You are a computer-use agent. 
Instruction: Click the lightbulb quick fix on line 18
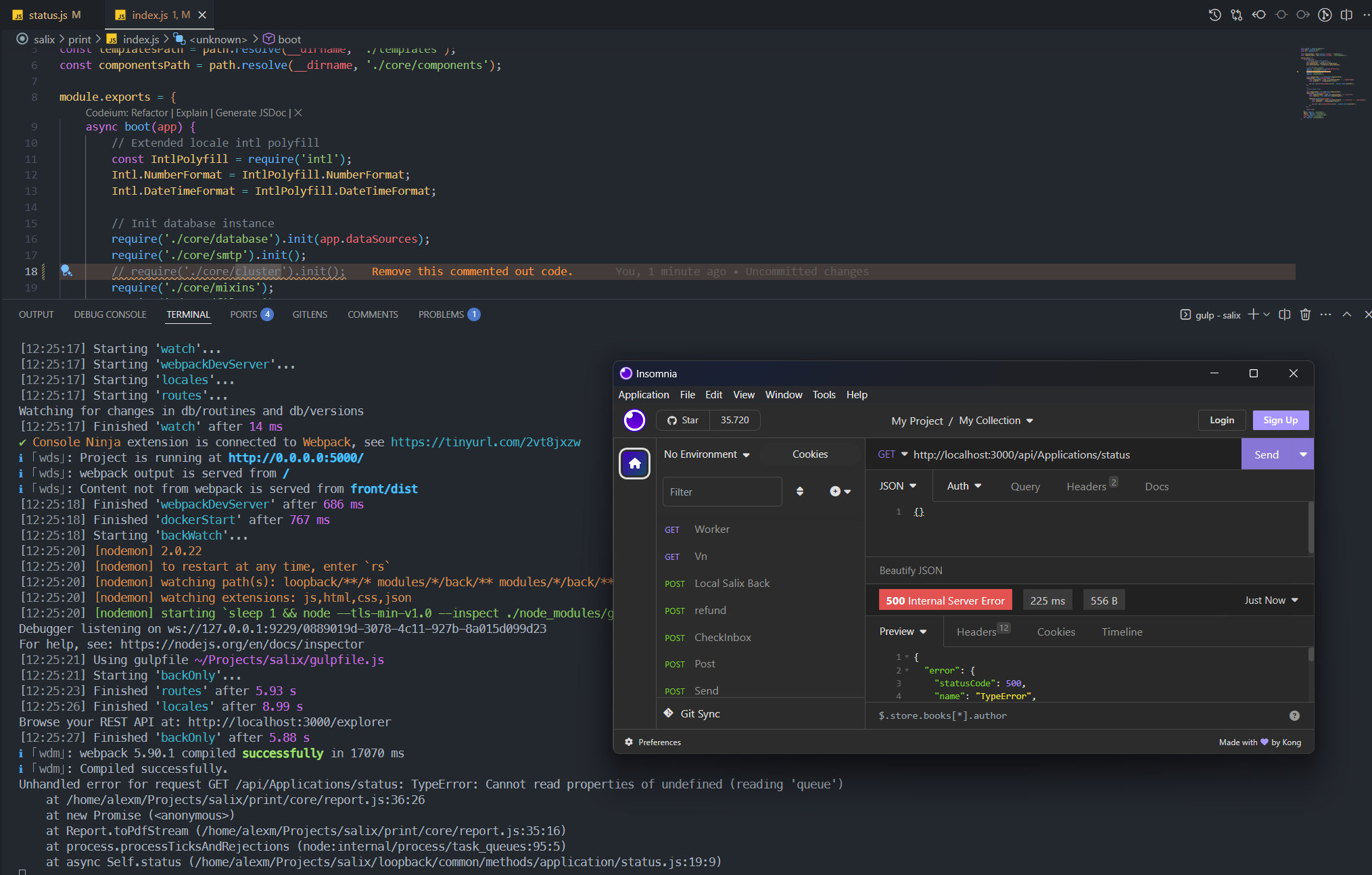pyautogui.click(x=66, y=270)
